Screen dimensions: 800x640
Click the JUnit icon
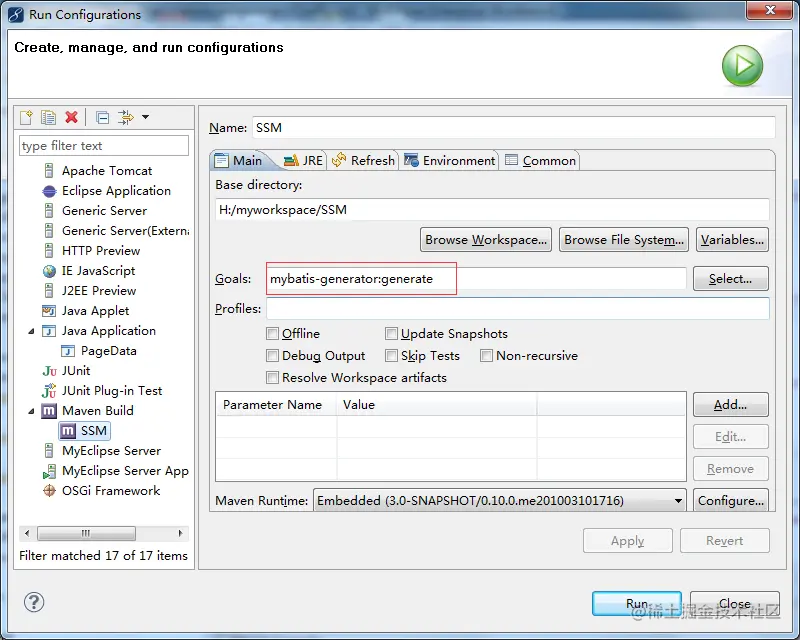[49, 371]
